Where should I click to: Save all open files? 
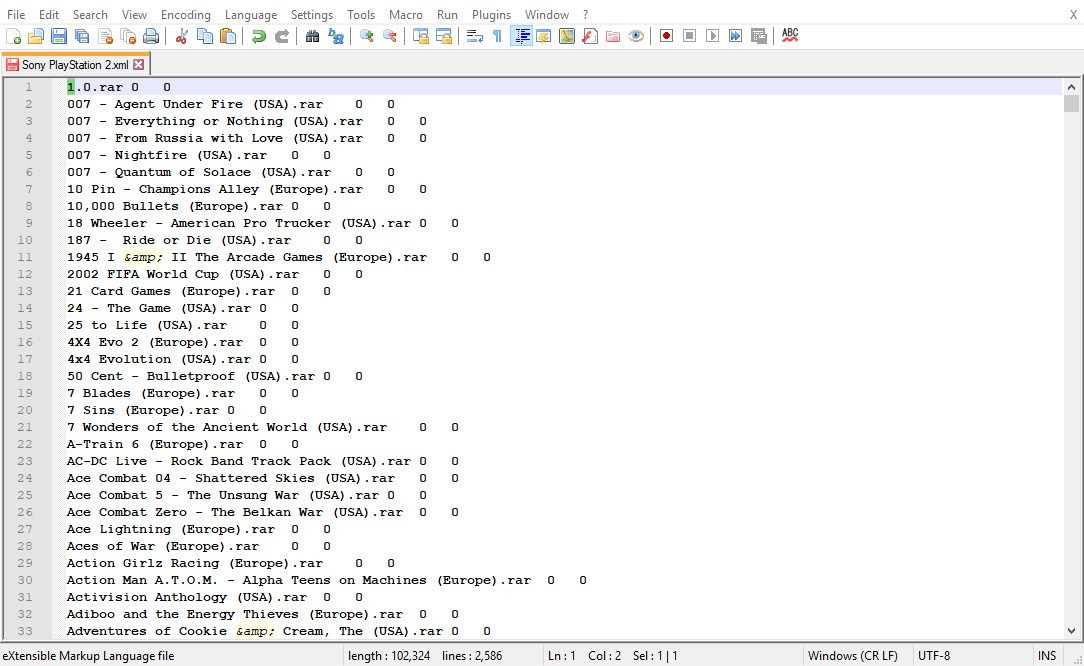(x=82, y=36)
